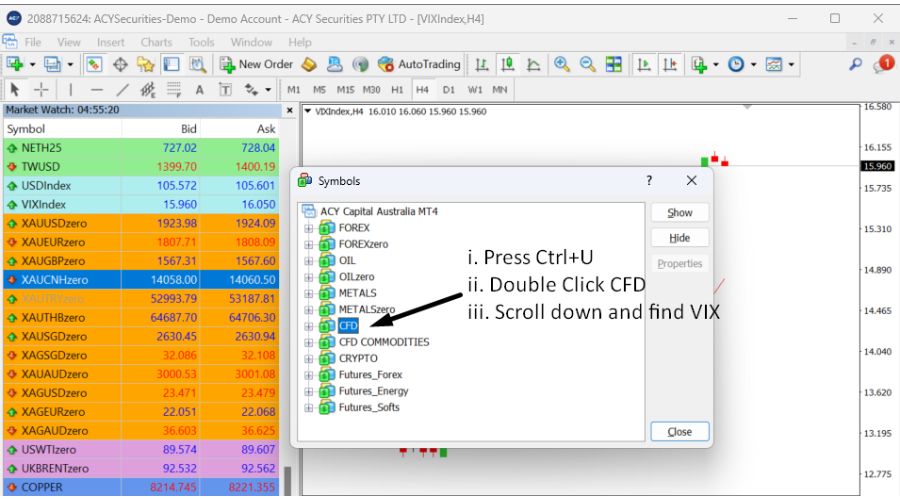Expand the FOREX symbol group
This screenshot has height=500, width=900.
coord(309,228)
